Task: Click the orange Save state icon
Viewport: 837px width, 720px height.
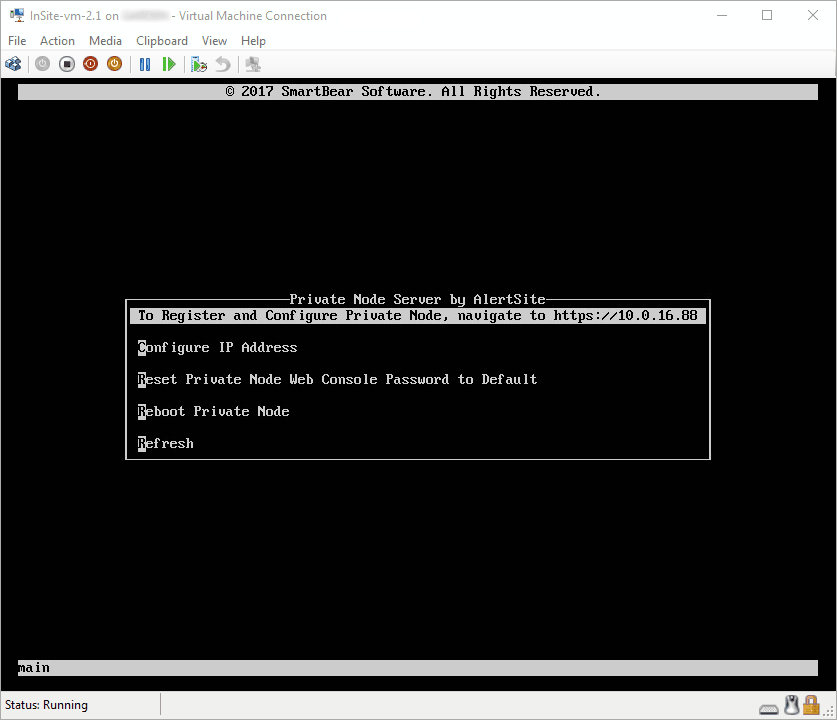Action: point(114,65)
